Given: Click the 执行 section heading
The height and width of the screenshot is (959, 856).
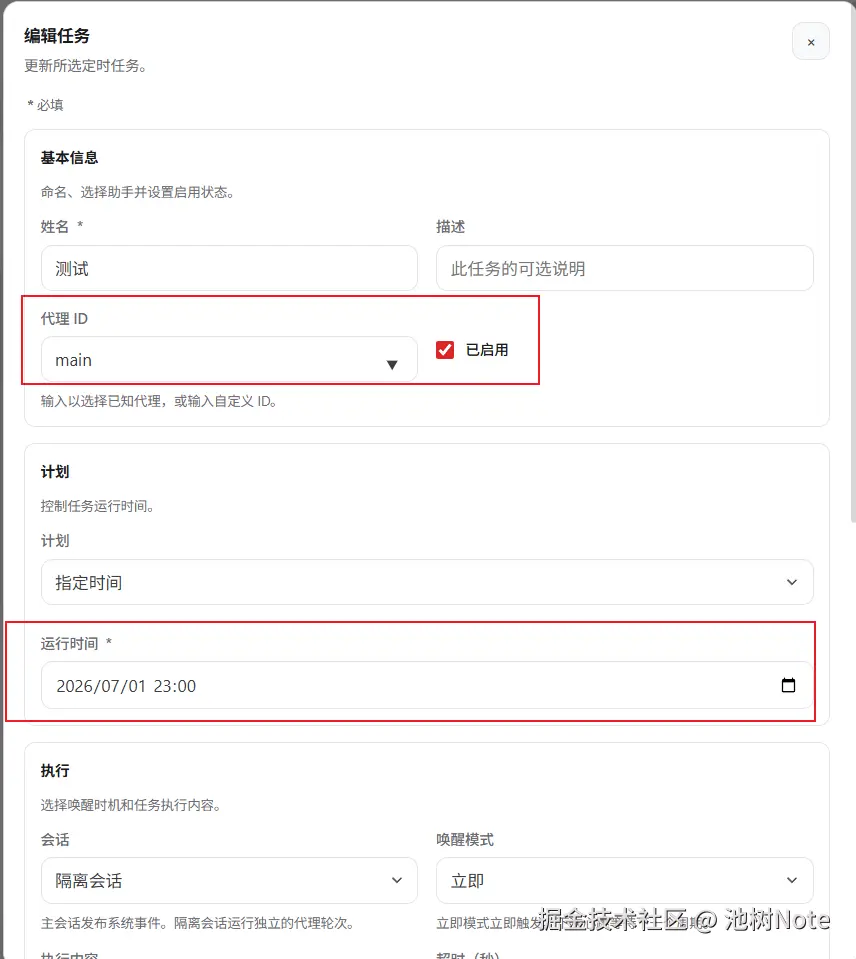Looking at the screenshot, I should point(55,771).
